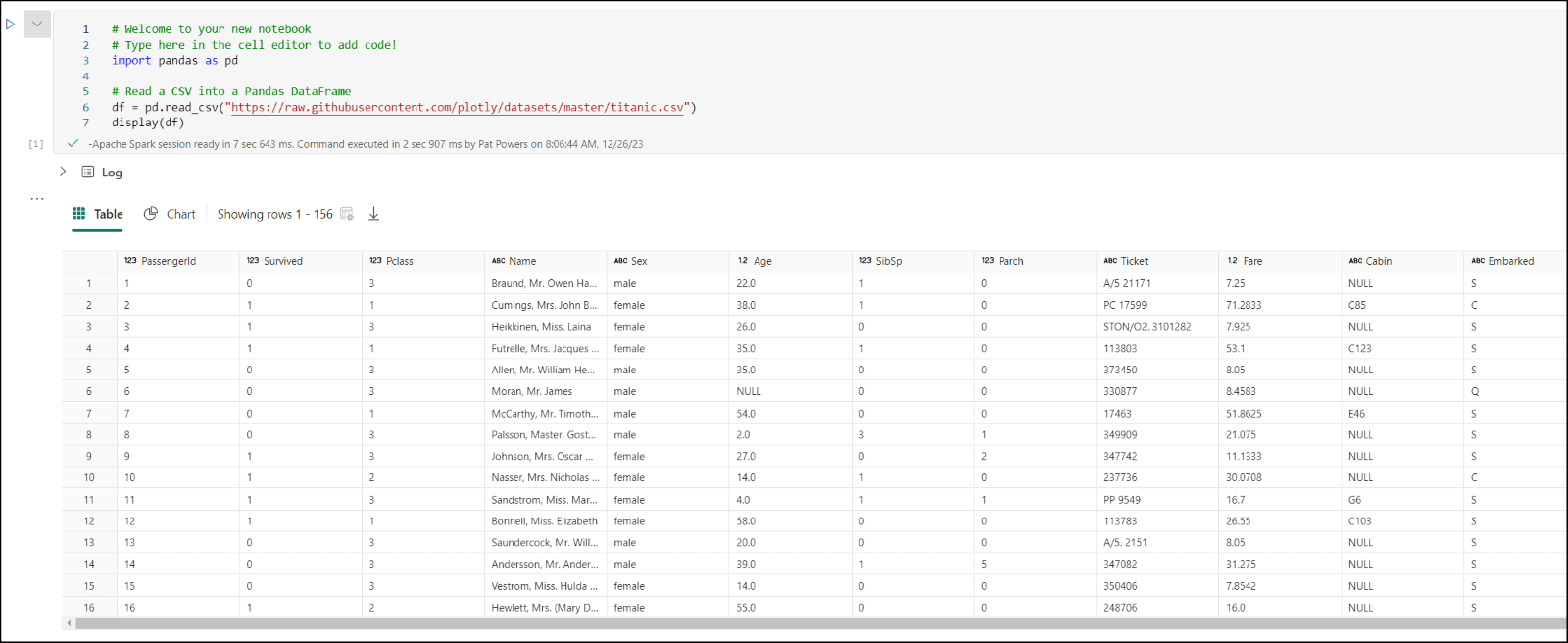The height and width of the screenshot is (643, 1568).
Task: Select the cell with ticket STON/O2. 3101282
Action: tap(1147, 327)
